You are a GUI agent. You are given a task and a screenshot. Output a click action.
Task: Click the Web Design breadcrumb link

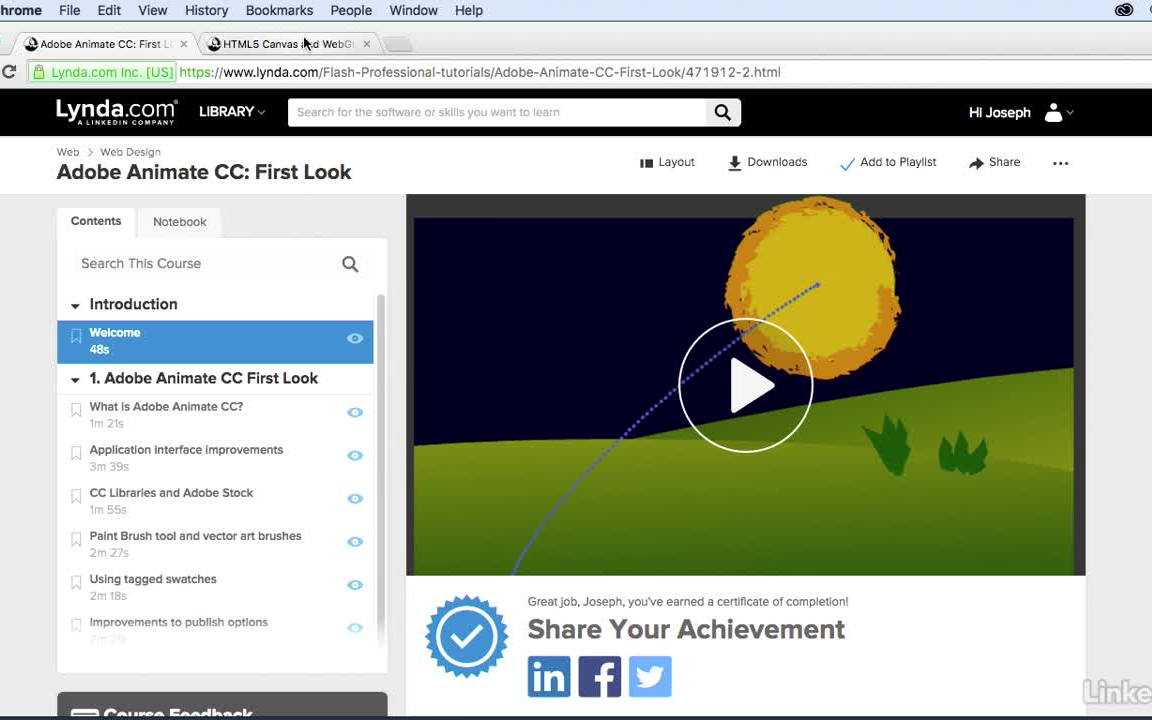(130, 152)
